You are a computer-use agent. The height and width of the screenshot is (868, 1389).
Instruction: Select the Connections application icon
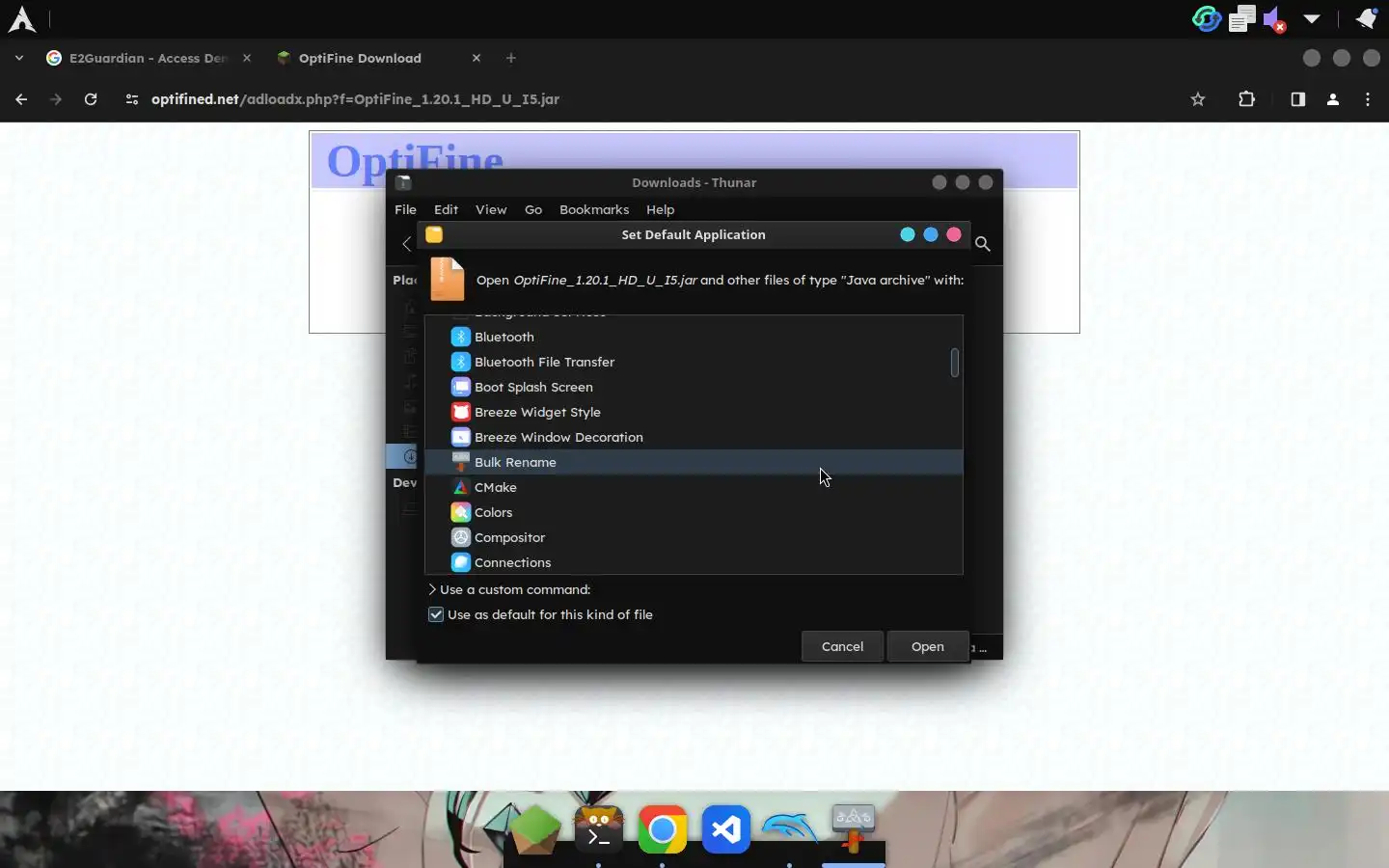pos(461,562)
